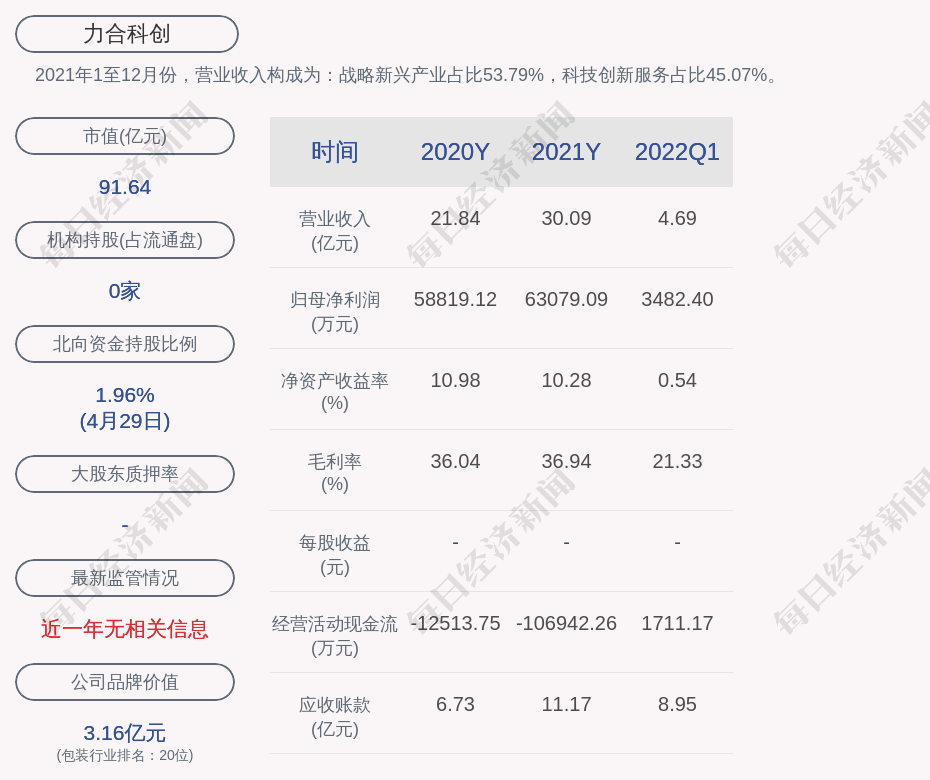The width and height of the screenshot is (930, 780).
Task: Click the 2020Y revenue value 21.84
Action: tap(455, 218)
